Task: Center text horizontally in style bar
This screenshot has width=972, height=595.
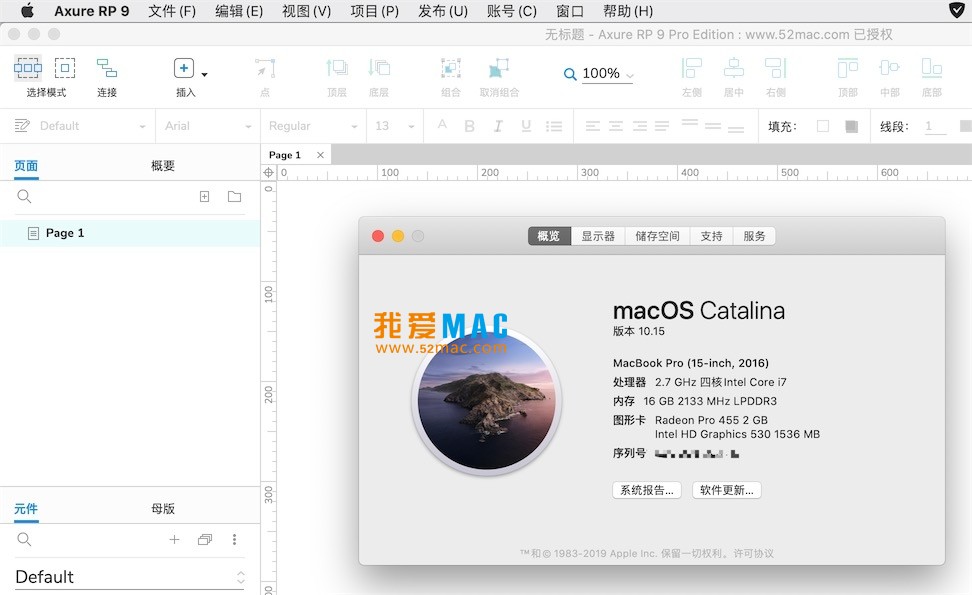Action: click(616, 126)
